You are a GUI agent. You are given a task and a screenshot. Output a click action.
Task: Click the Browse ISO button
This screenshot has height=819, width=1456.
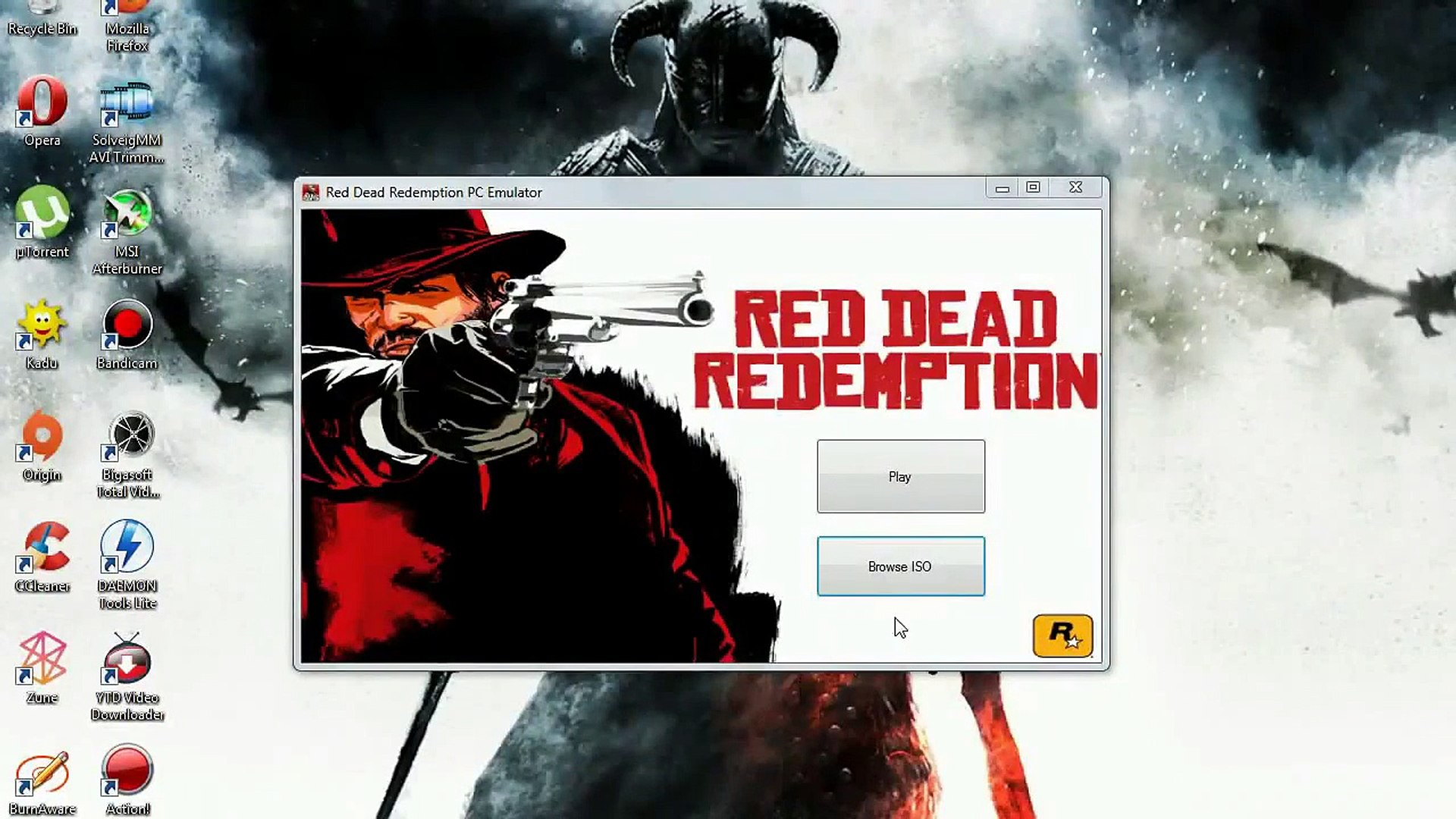[900, 566]
